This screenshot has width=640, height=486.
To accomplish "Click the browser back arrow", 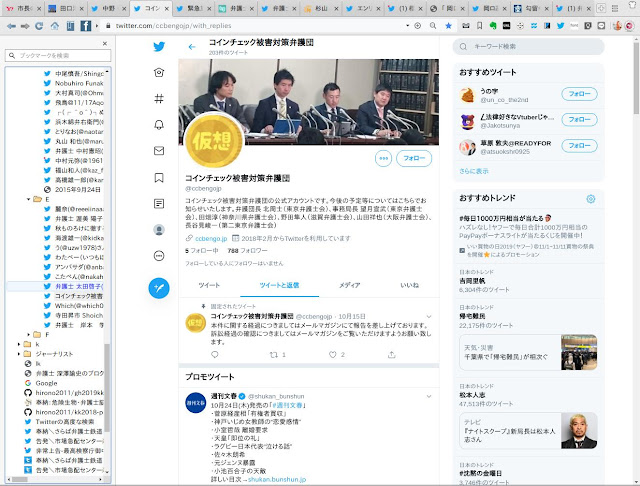I will (x=11, y=26).
